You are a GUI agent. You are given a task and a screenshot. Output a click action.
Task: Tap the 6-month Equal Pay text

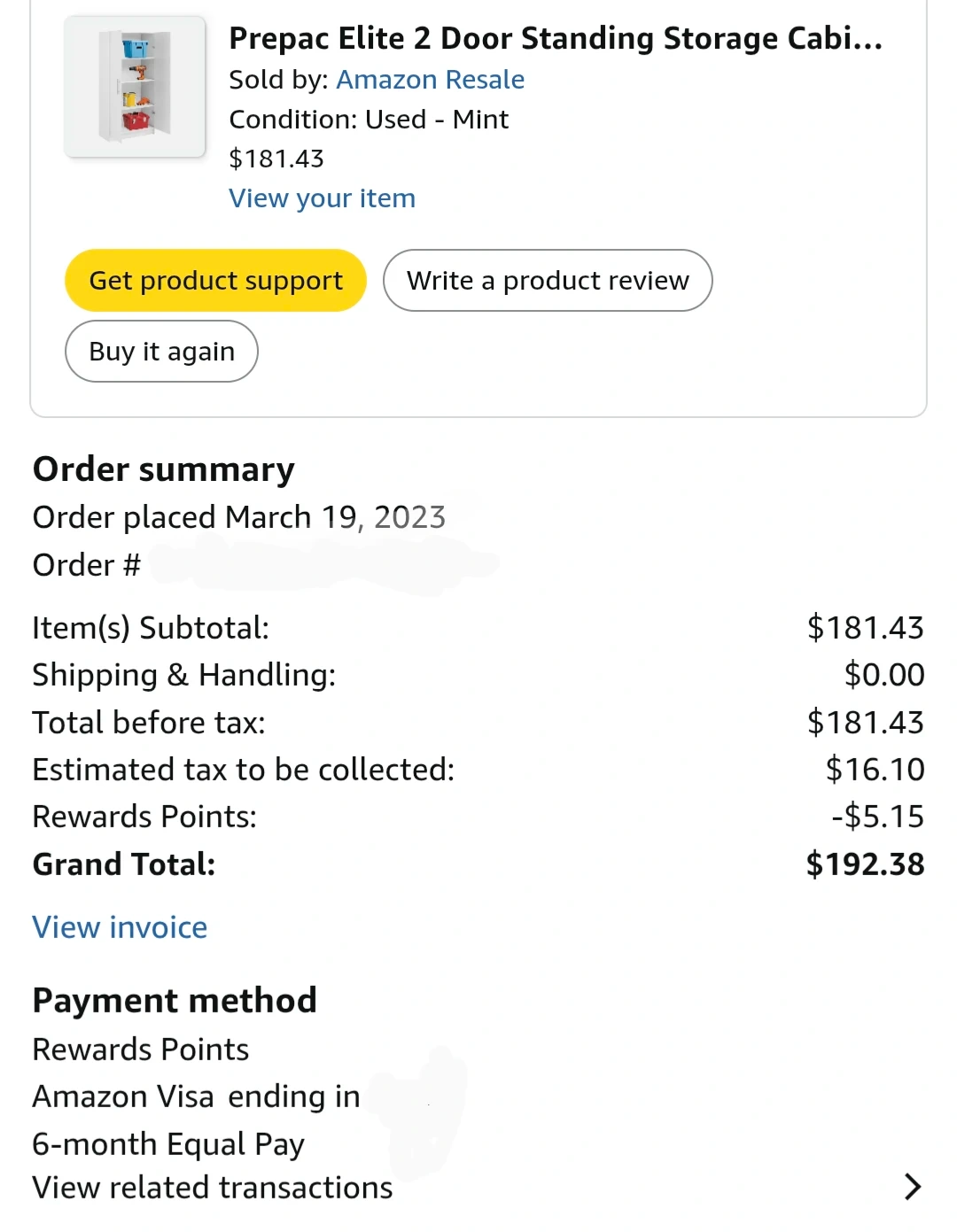168,1144
